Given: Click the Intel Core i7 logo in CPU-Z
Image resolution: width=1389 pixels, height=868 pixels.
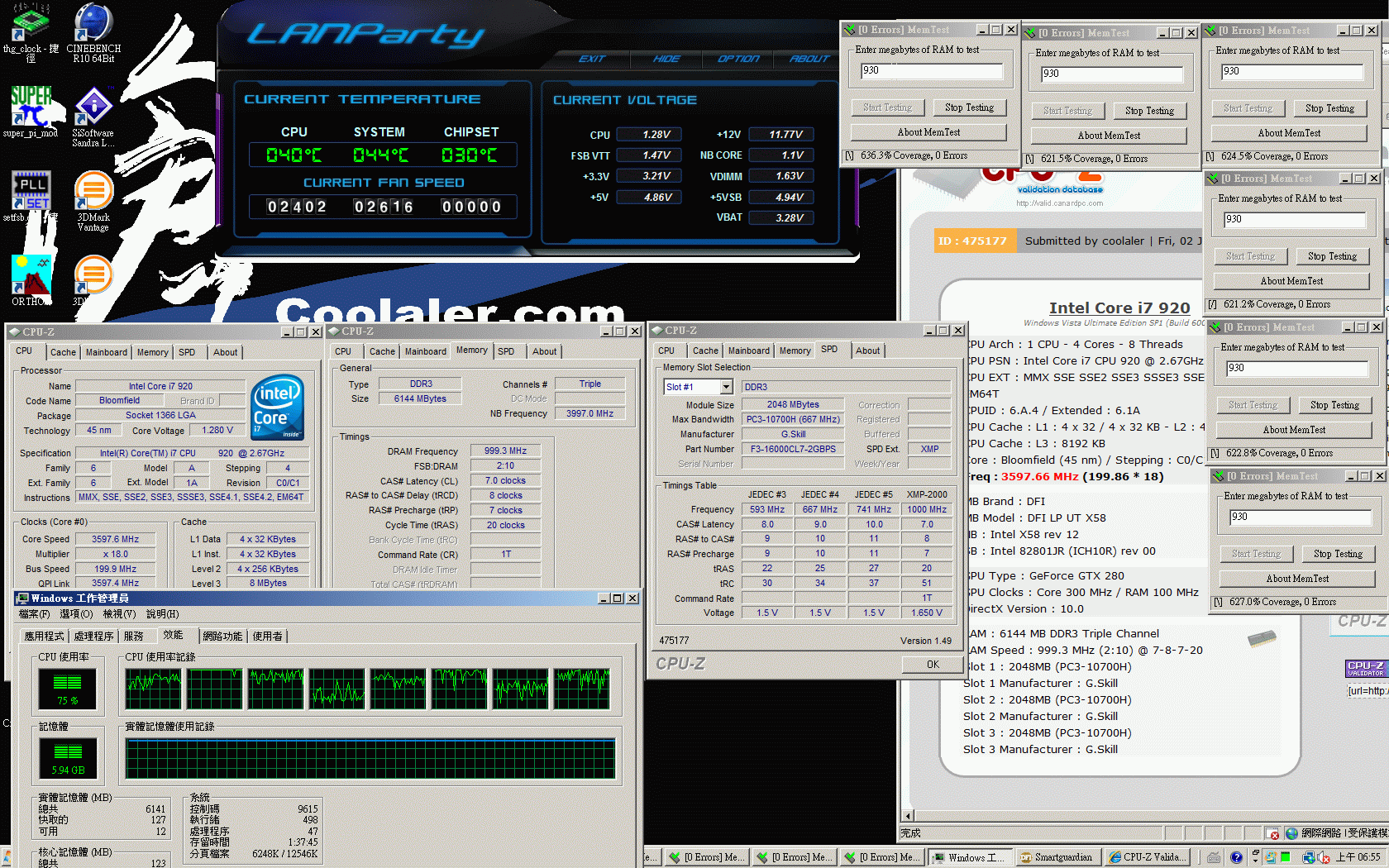Looking at the screenshot, I should point(278,408).
